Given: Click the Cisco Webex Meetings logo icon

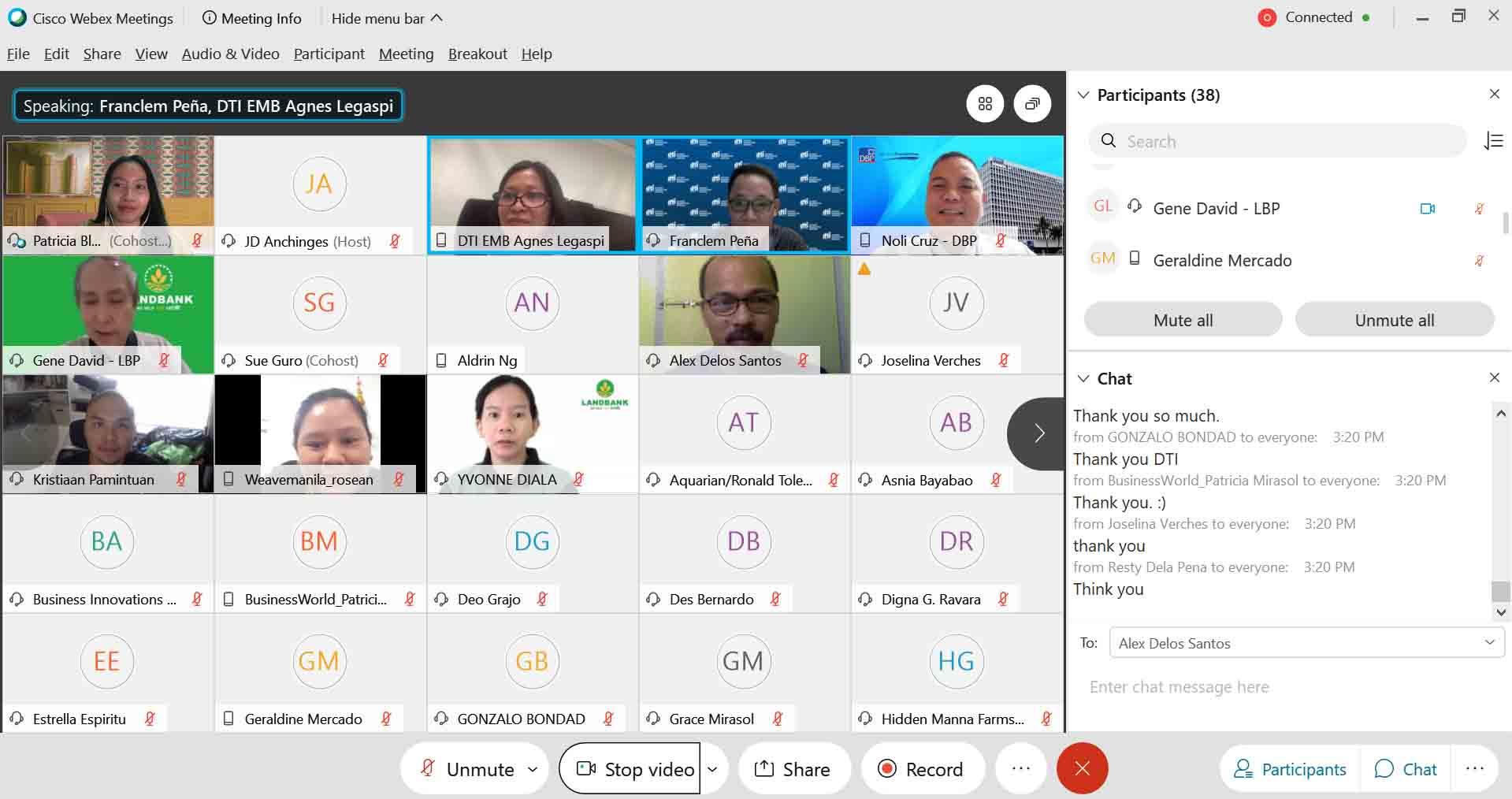Looking at the screenshot, I should (x=17, y=17).
